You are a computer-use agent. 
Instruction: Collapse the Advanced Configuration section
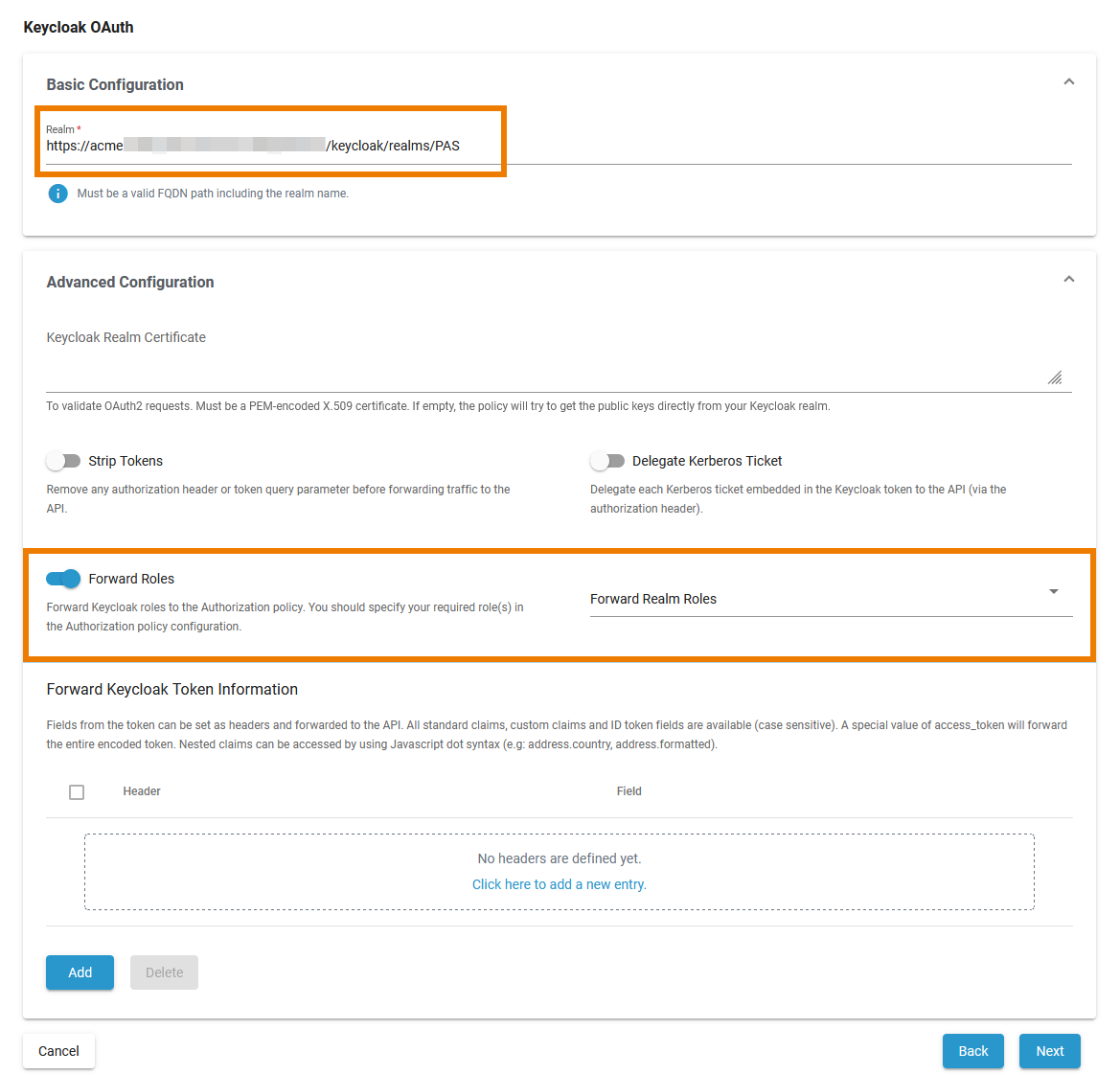pyautogui.click(x=1068, y=279)
